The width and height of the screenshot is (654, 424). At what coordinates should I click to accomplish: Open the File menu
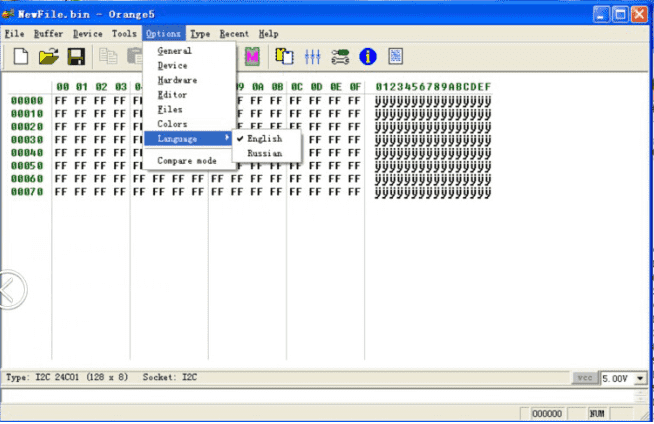14,34
